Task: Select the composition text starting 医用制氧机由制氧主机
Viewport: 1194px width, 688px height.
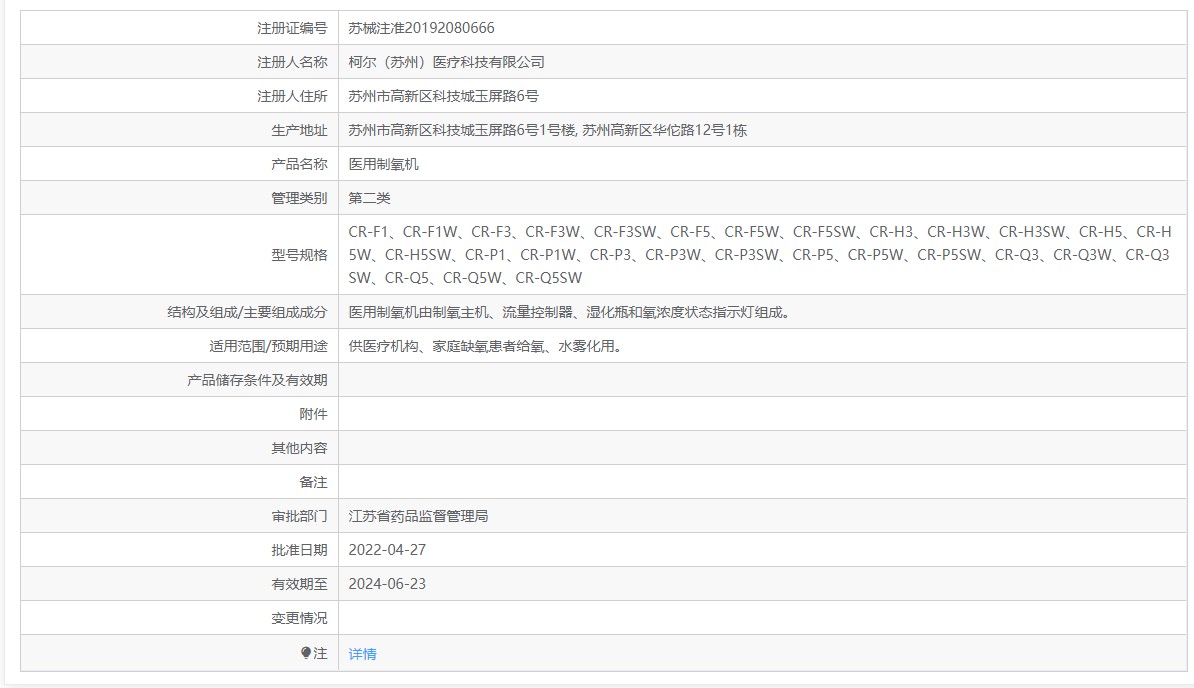Action: click(x=570, y=312)
